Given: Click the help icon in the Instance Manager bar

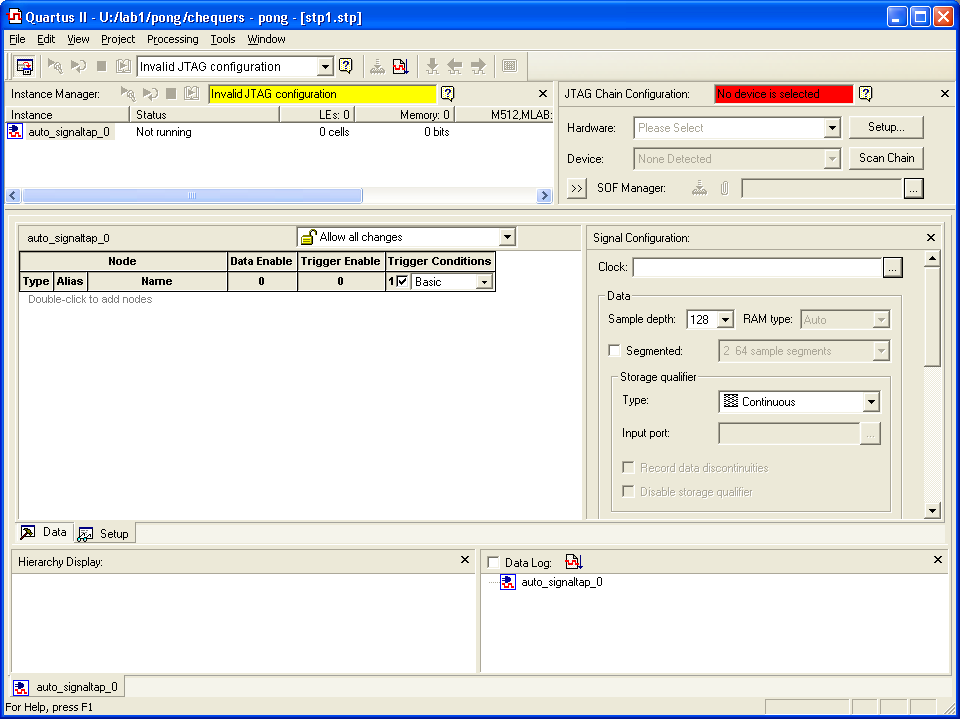Looking at the screenshot, I should (x=447, y=94).
